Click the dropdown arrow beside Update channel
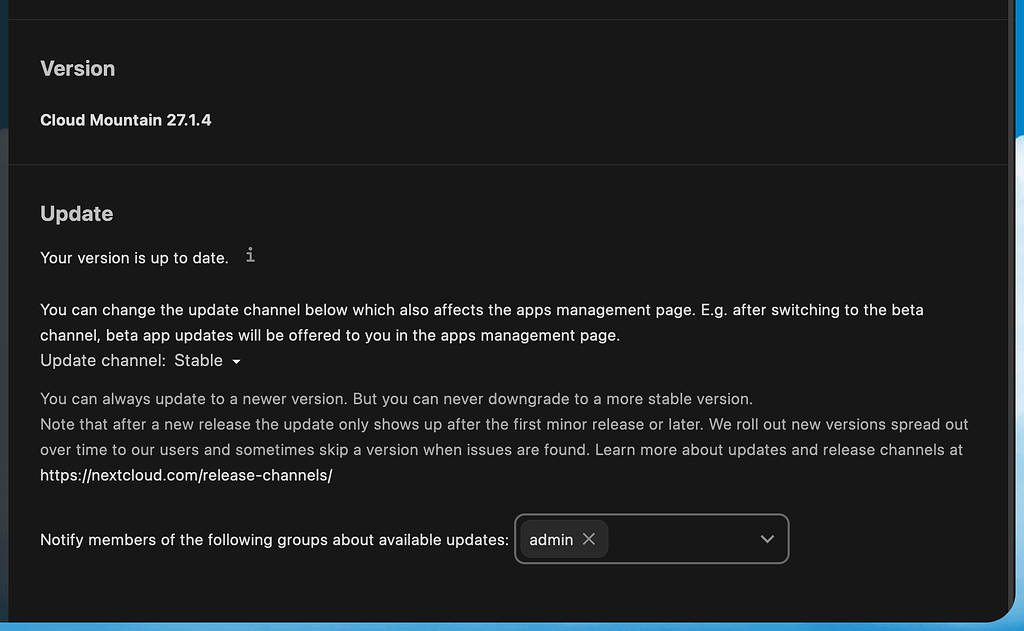The image size is (1024, 631). point(236,362)
